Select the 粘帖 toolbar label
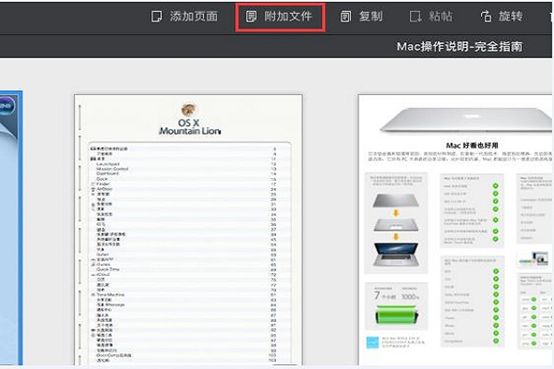Image resolution: width=554 pixels, height=369 pixels. pos(441,16)
